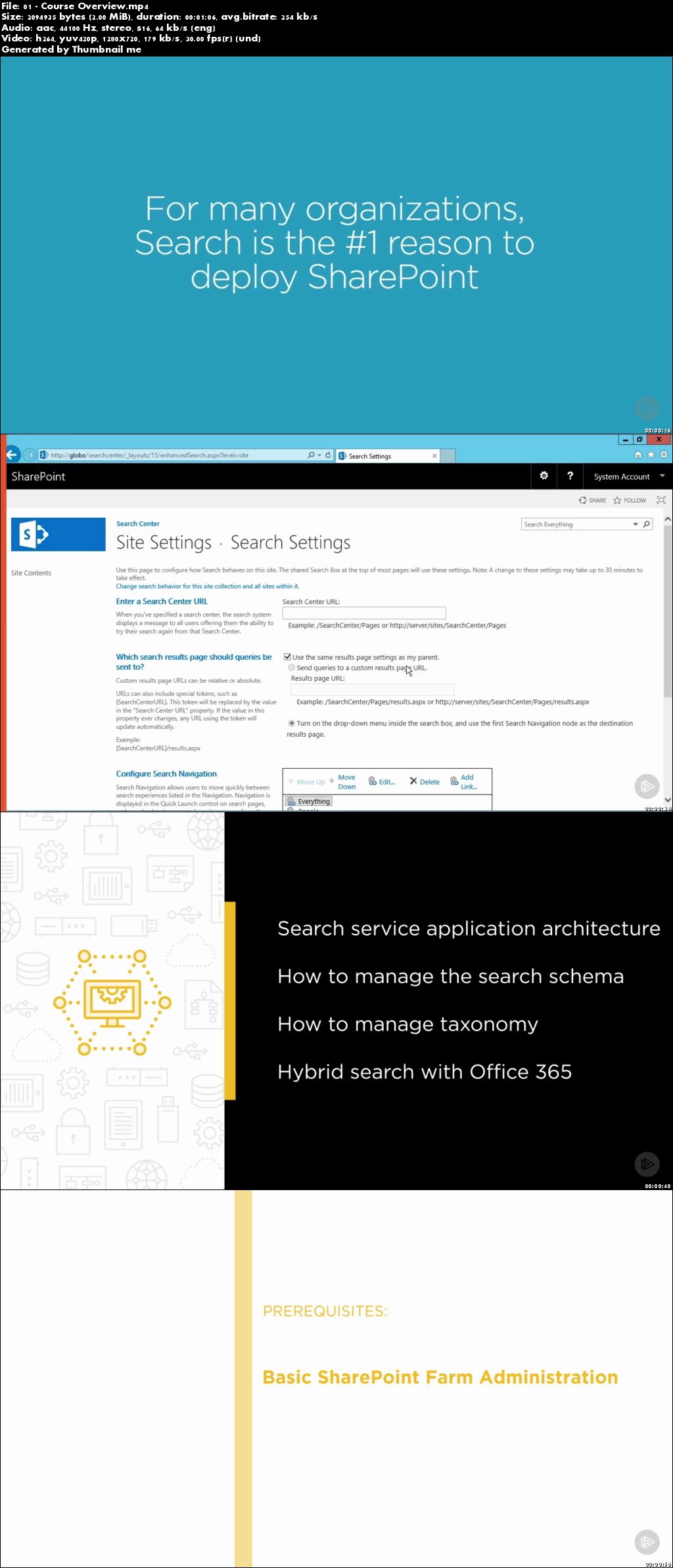Click 'Basic SharePoint Farm Administration' text
This screenshot has height=1568, width=673.
click(x=440, y=1377)
